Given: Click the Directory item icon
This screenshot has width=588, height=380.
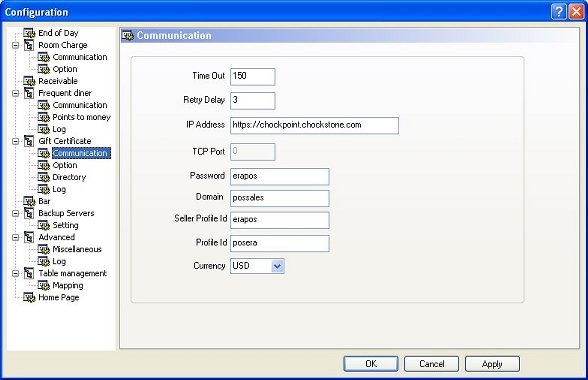Looking at the screenshot, I should [44, 177].
